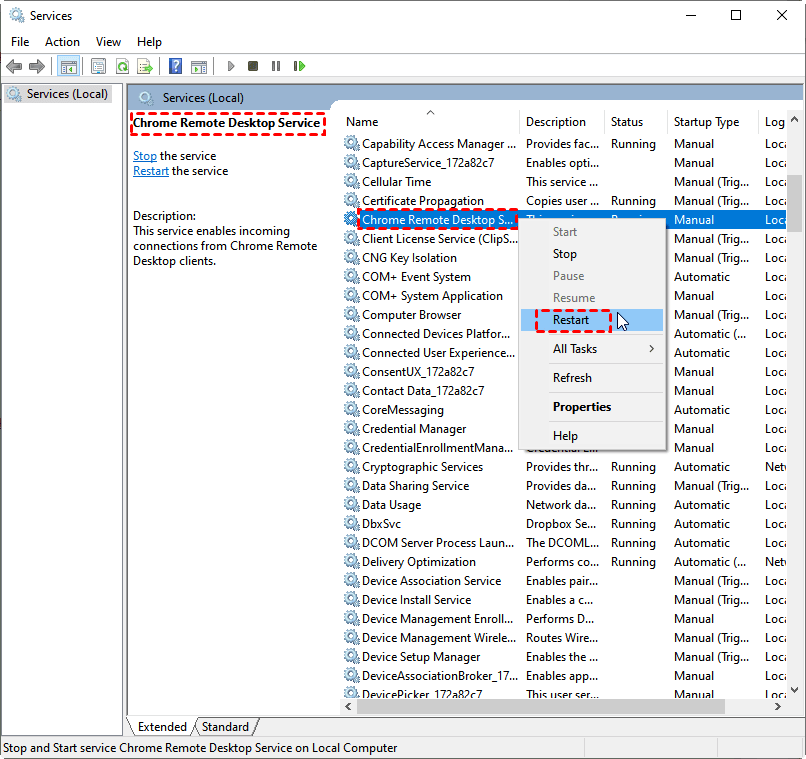Click the Stop Service square toolbar icon
Viewport: 806px width, 759px height.
253,66
